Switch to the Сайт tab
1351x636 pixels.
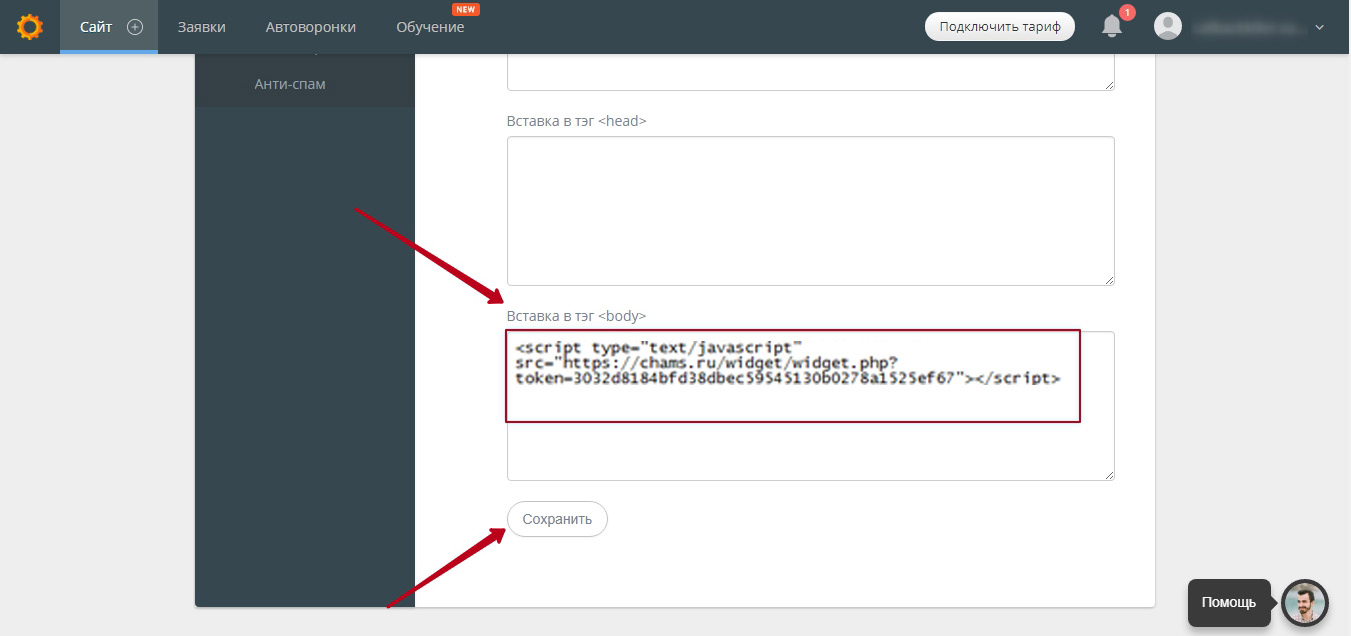pos(96,27)
